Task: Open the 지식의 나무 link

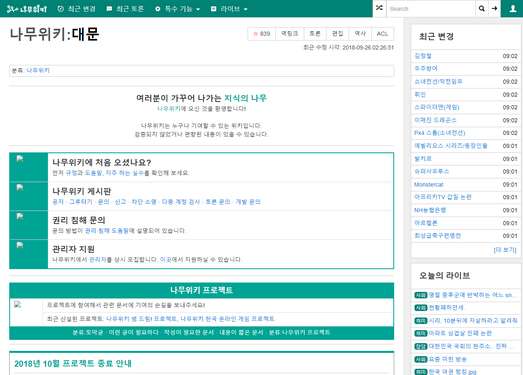Action: pyautogui.click(x=245, y=98)
